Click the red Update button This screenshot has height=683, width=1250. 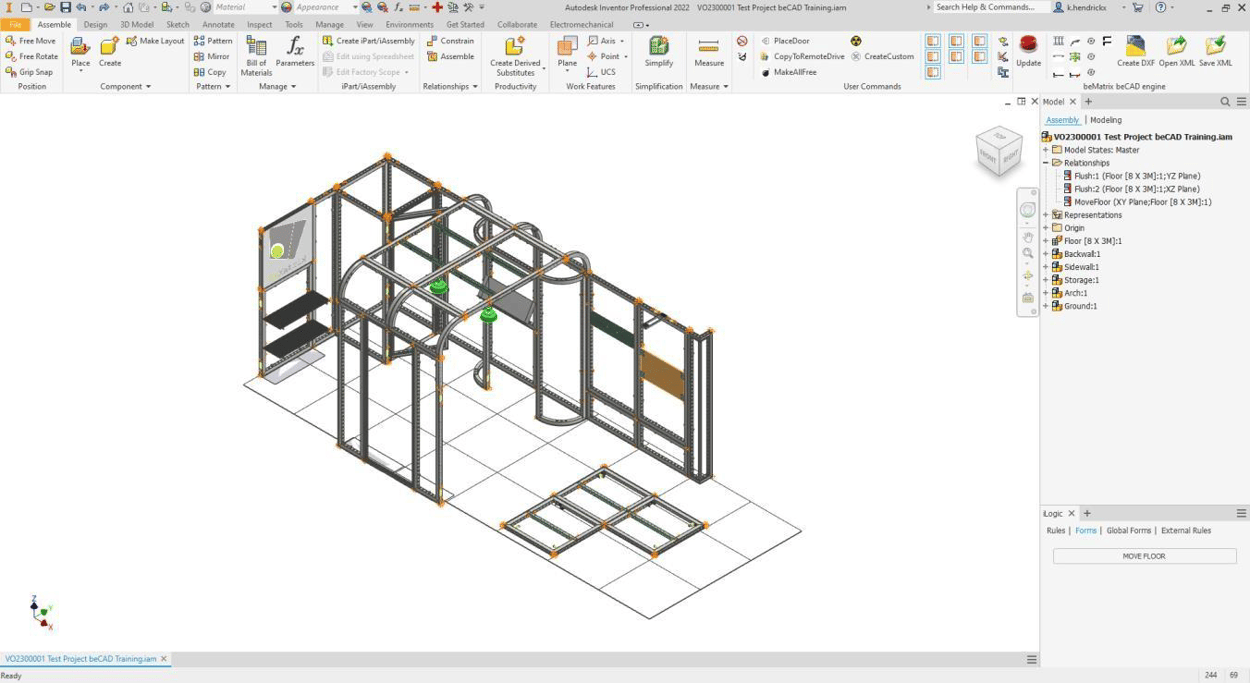[x=1028, y=51]
